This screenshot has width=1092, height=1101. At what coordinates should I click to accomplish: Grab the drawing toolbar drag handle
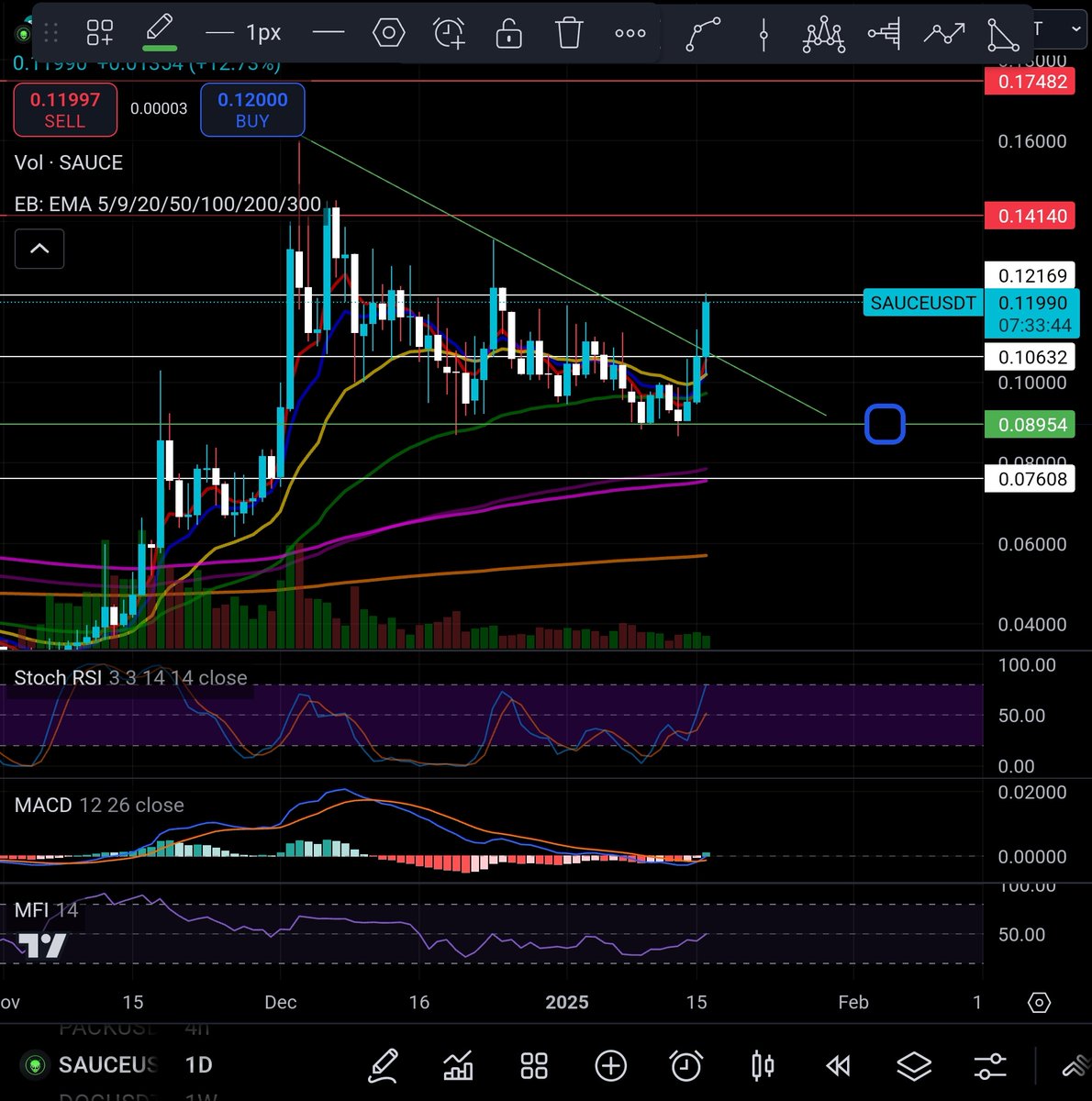pos(51,34)
